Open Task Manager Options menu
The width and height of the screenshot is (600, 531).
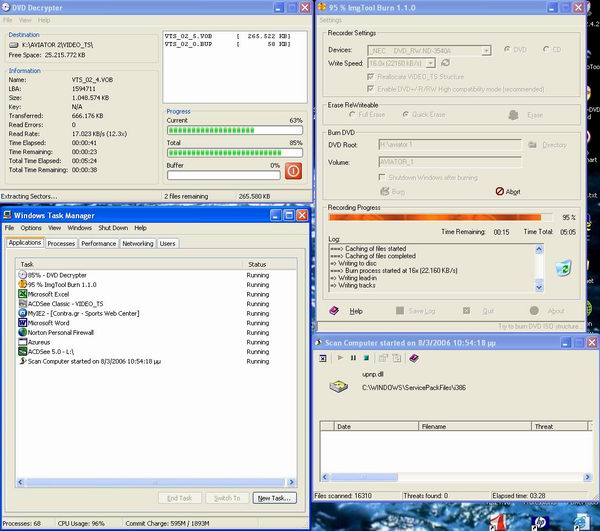[x=31, y=228]
